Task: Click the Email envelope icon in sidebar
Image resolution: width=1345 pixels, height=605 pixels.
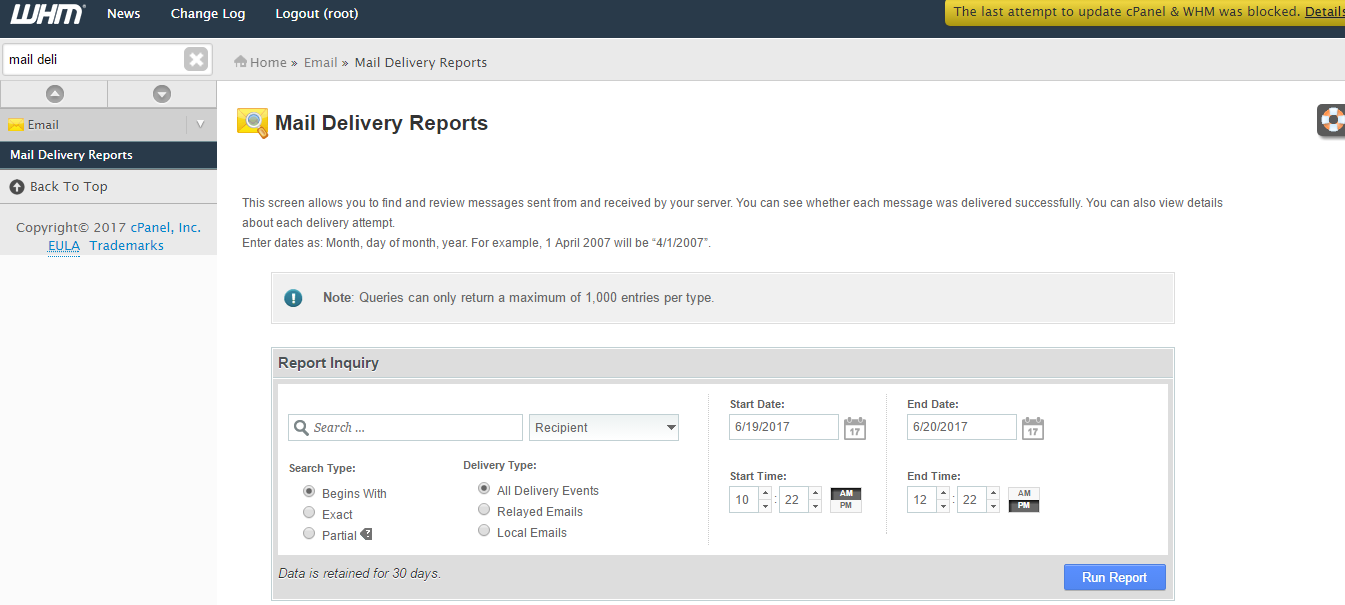Action: 16,125
